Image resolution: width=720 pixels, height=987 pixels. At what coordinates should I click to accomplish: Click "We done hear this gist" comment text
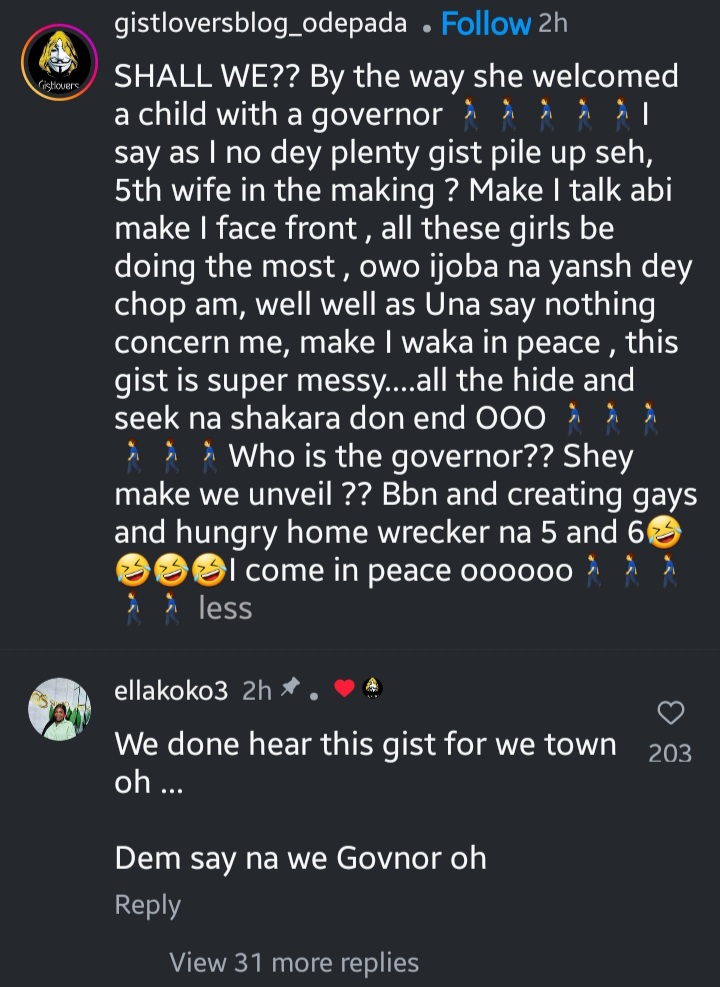click(365, 745)
